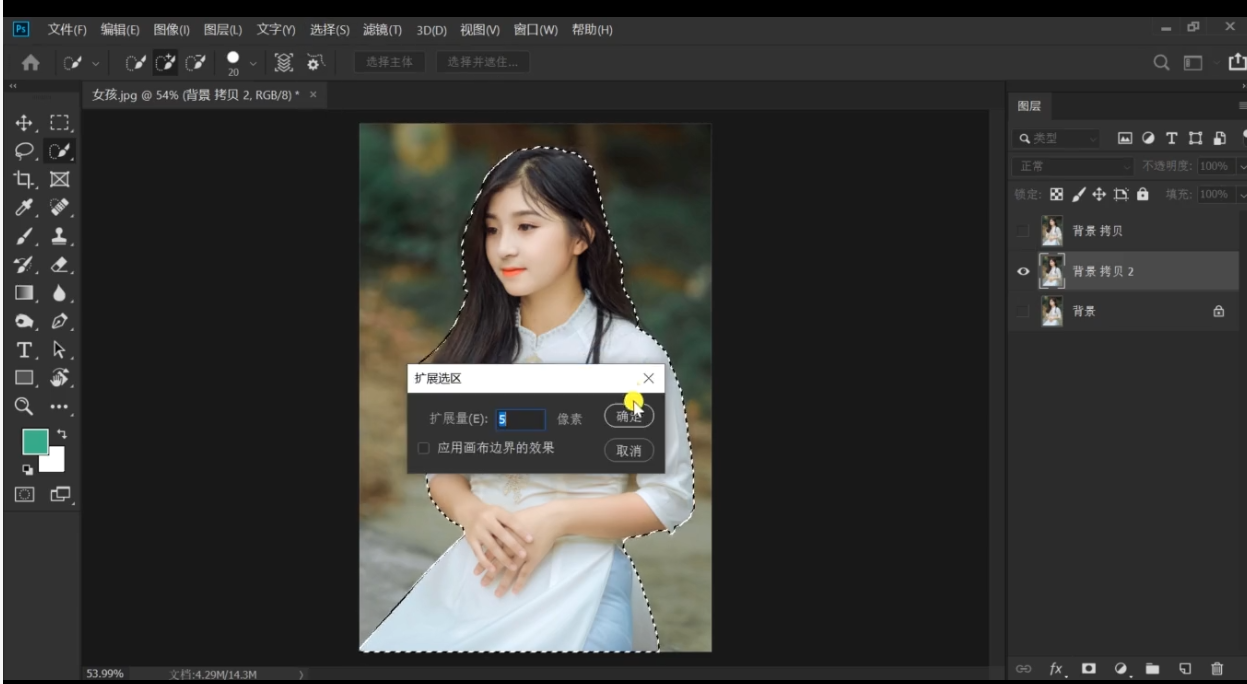This screenshot has width=1247, height=684.
Task: Select the Crop tool
Action: [x=25, y=180]
